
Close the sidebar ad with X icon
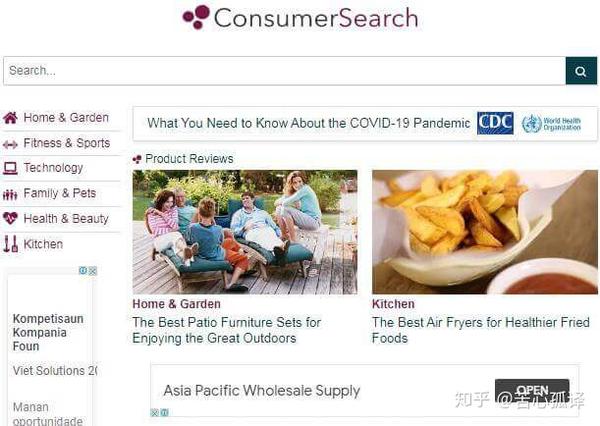pyautogui.click(x=93, y=271)
